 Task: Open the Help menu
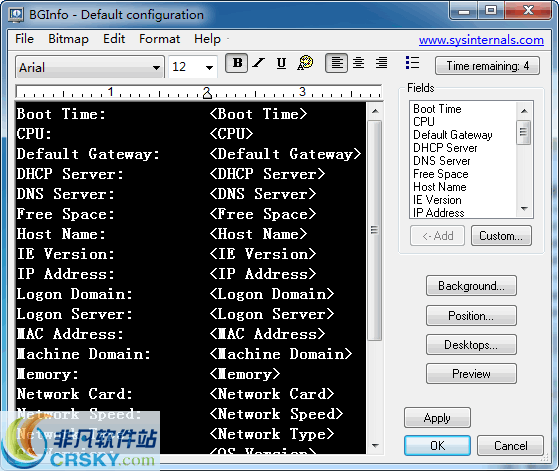(207, 39)
